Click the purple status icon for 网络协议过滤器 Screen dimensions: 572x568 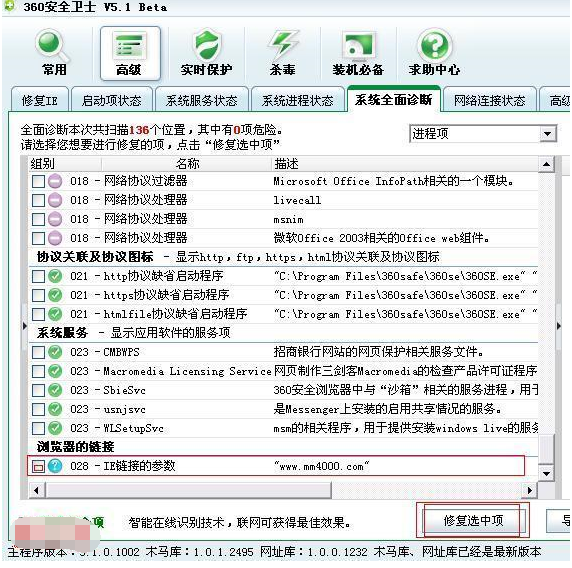(55, 181)
